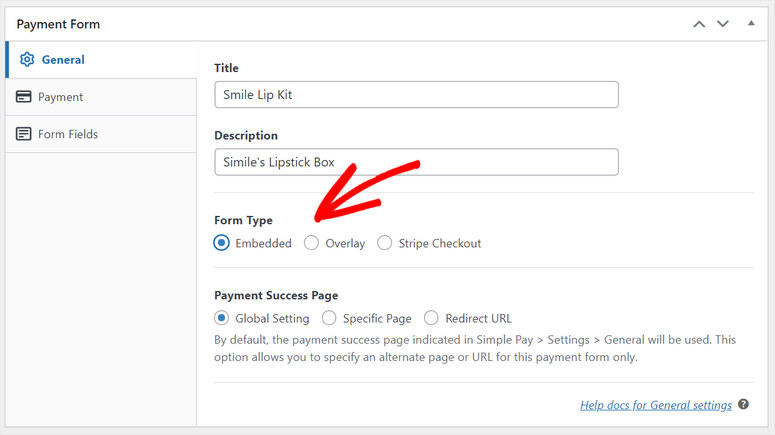Screen dimensions: 775x435
Task: Go to the Form Fields tab
Action: [68, 134]
